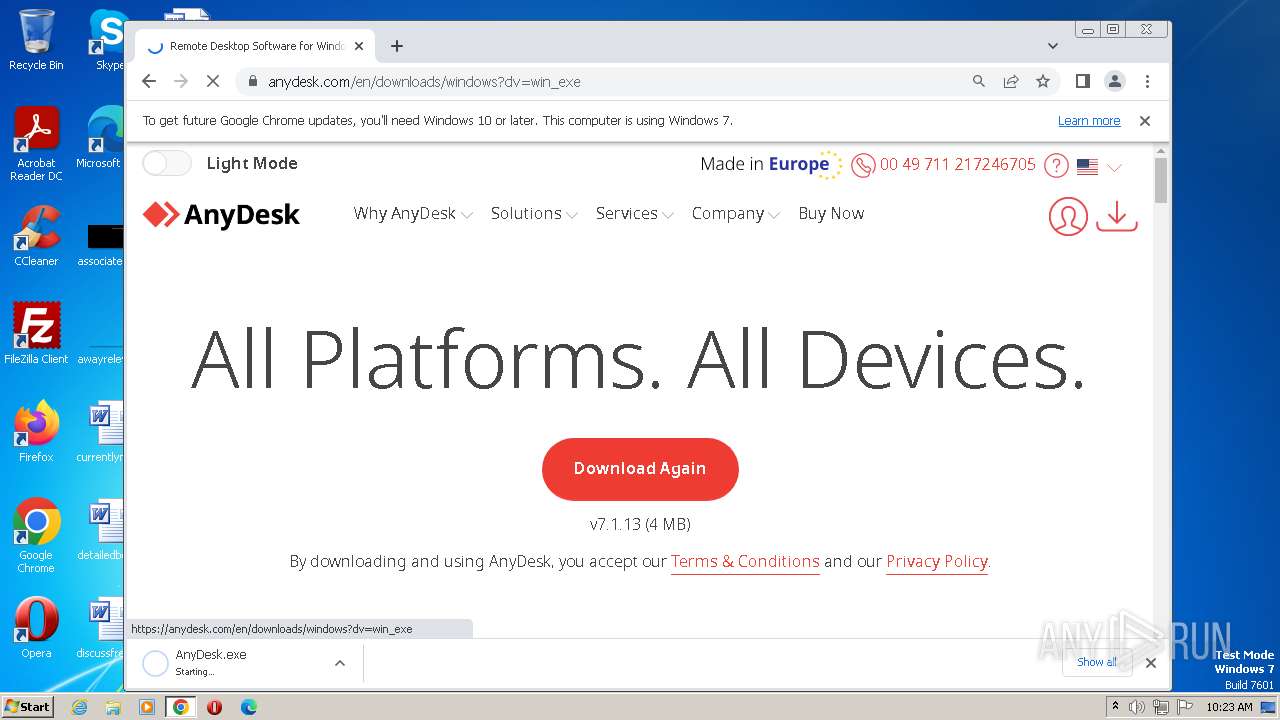
Task: Open FileZilla Client desktop icon
Action: (36, 333)
